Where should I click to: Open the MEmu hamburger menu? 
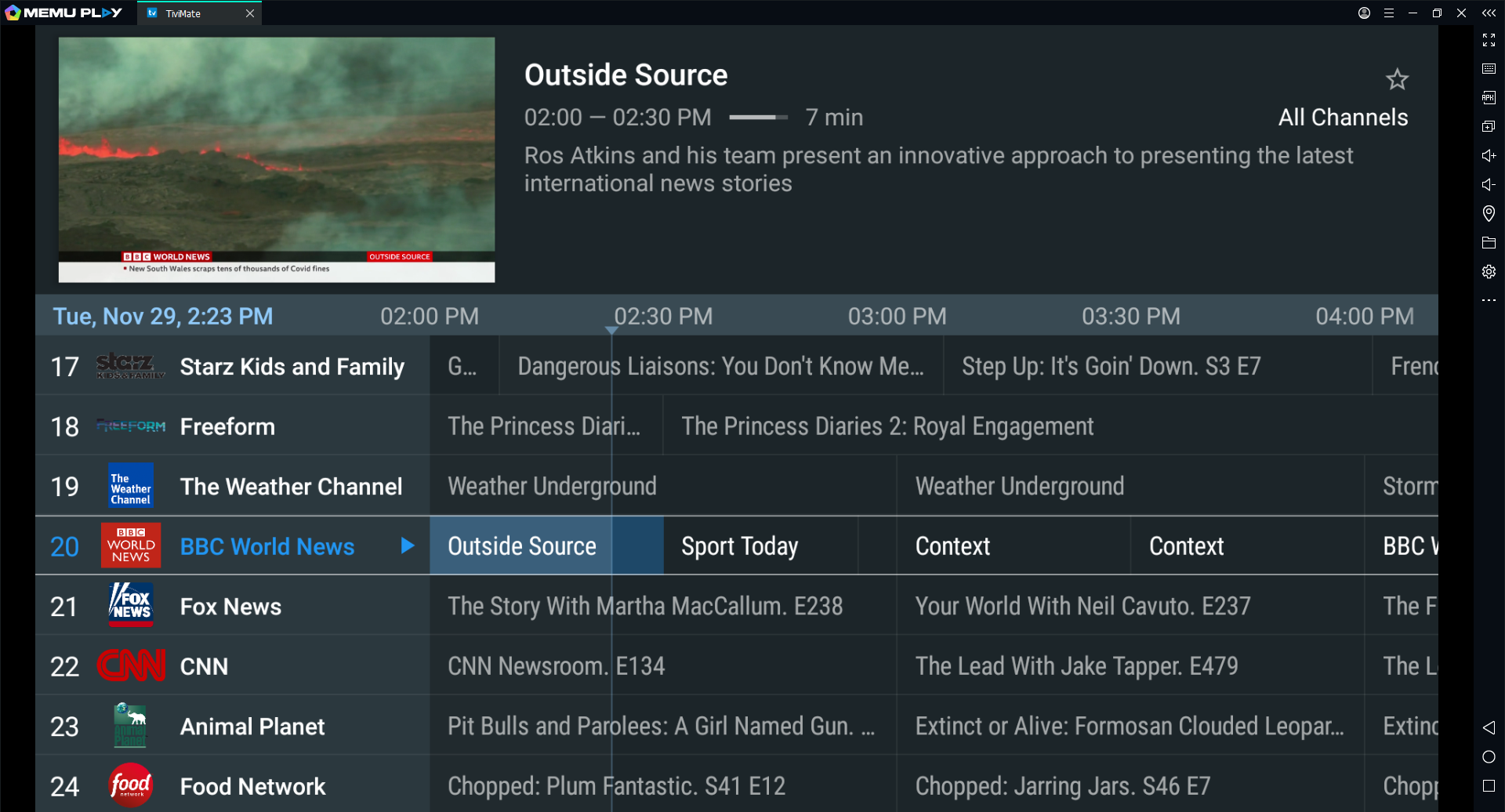[x=1388, y=13]
